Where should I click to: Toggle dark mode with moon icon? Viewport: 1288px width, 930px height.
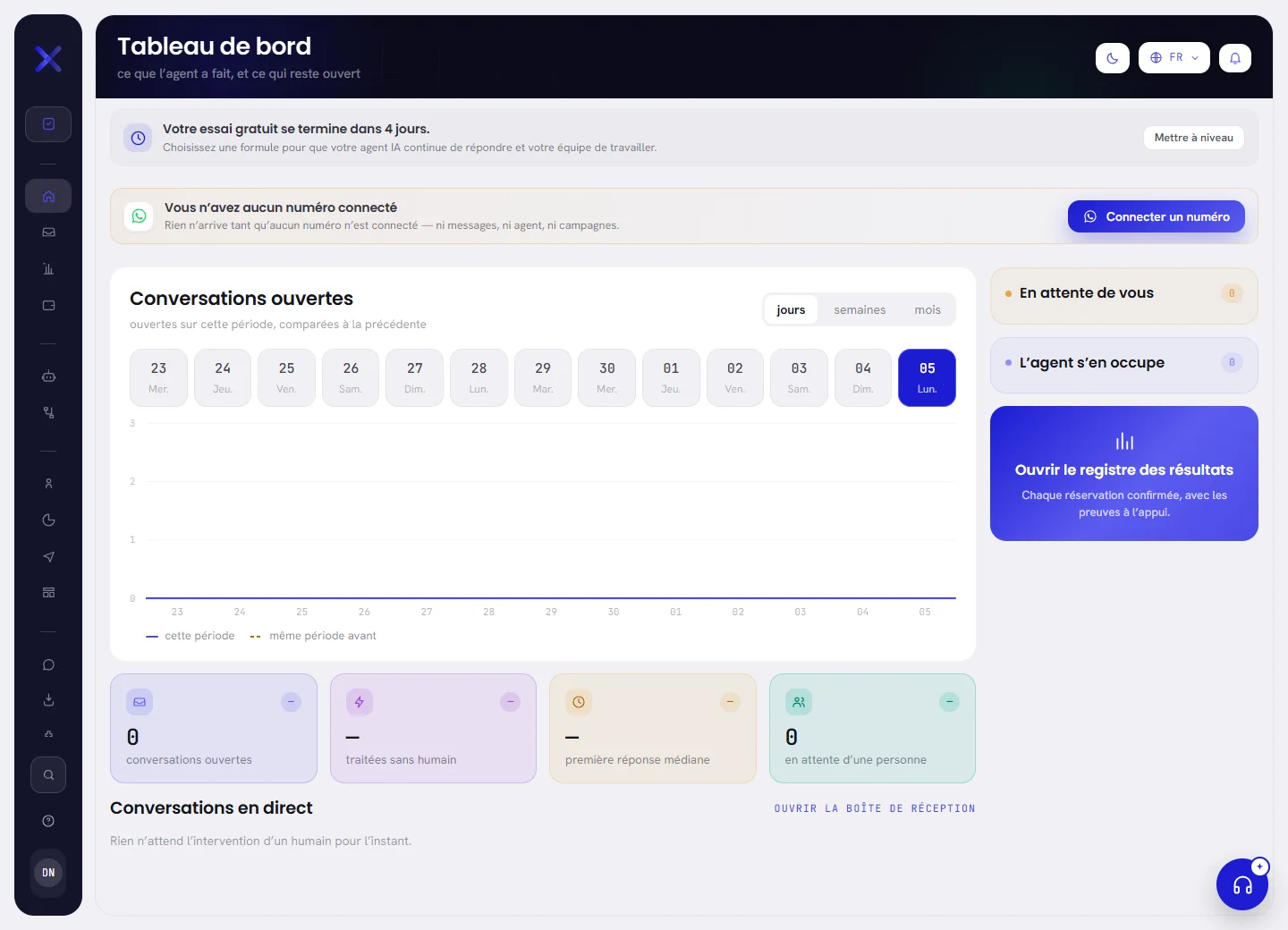[1113, 58]
